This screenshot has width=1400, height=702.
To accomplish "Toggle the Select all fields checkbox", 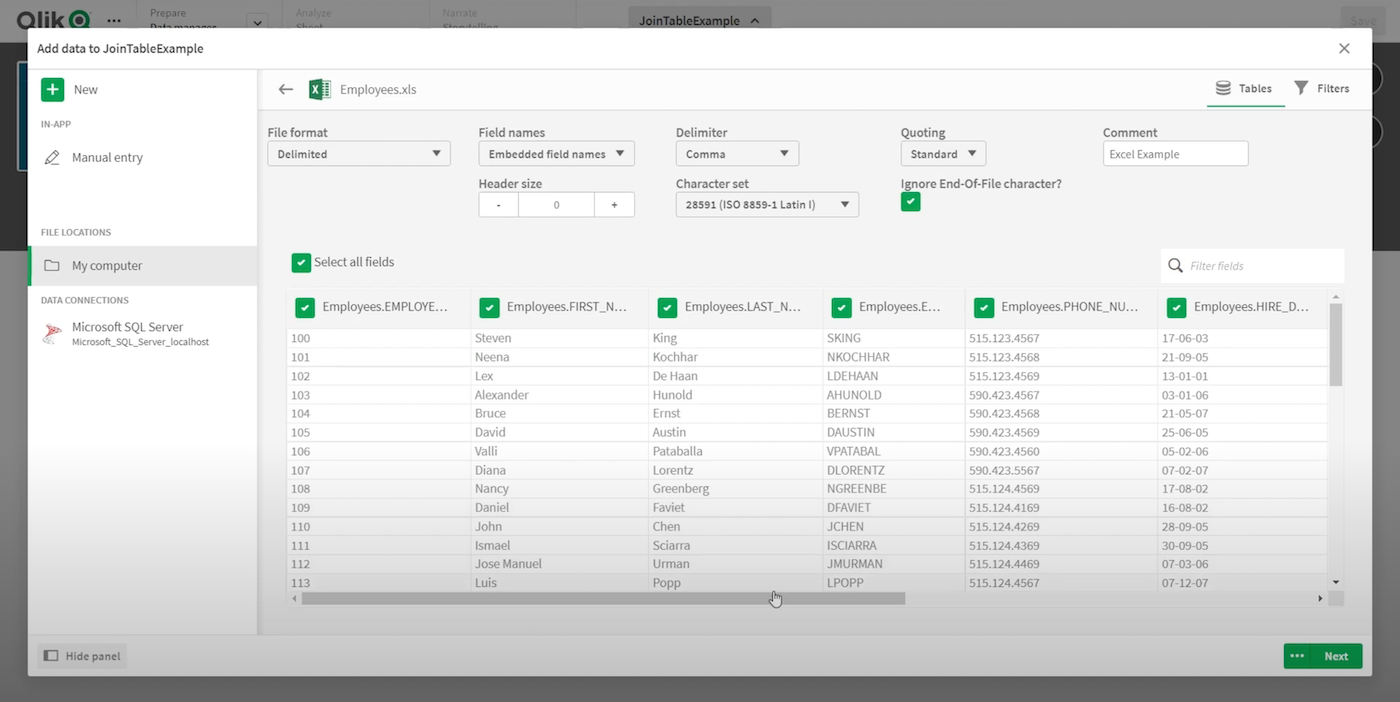I will point(301,262).
